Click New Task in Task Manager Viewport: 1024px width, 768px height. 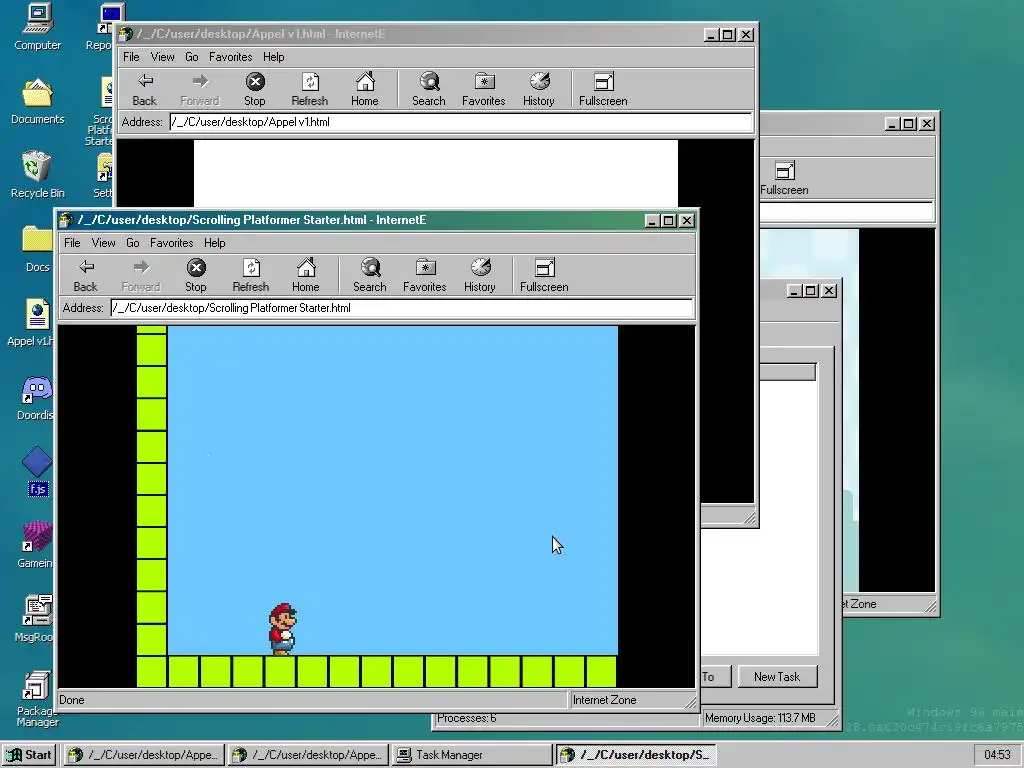point(777,677)
